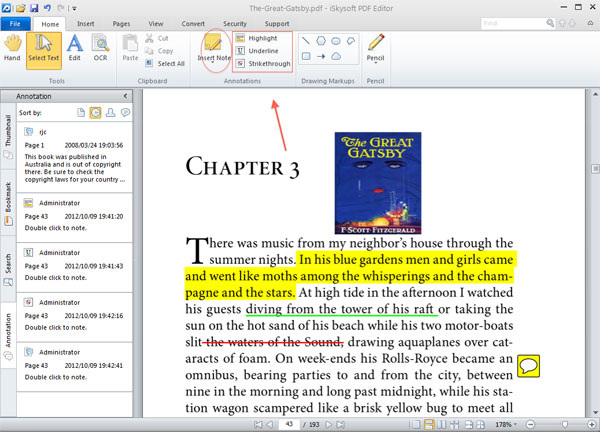Image resolution: width=600 pixels, height=432 pixels.
Task: Select the Highlight annotation tool
Action: (x=262, y=37)
